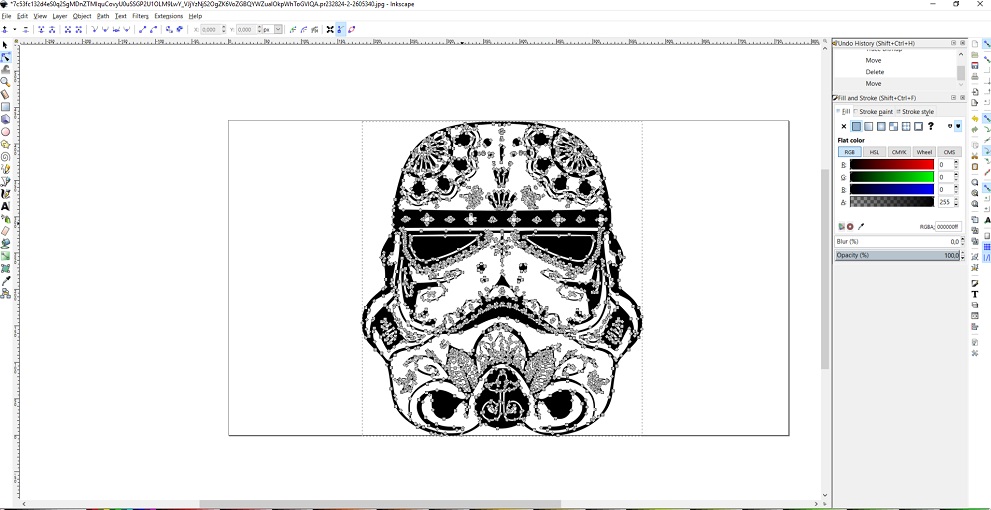Toggle show transformation handles for nodes

click(x=330, y=29)
